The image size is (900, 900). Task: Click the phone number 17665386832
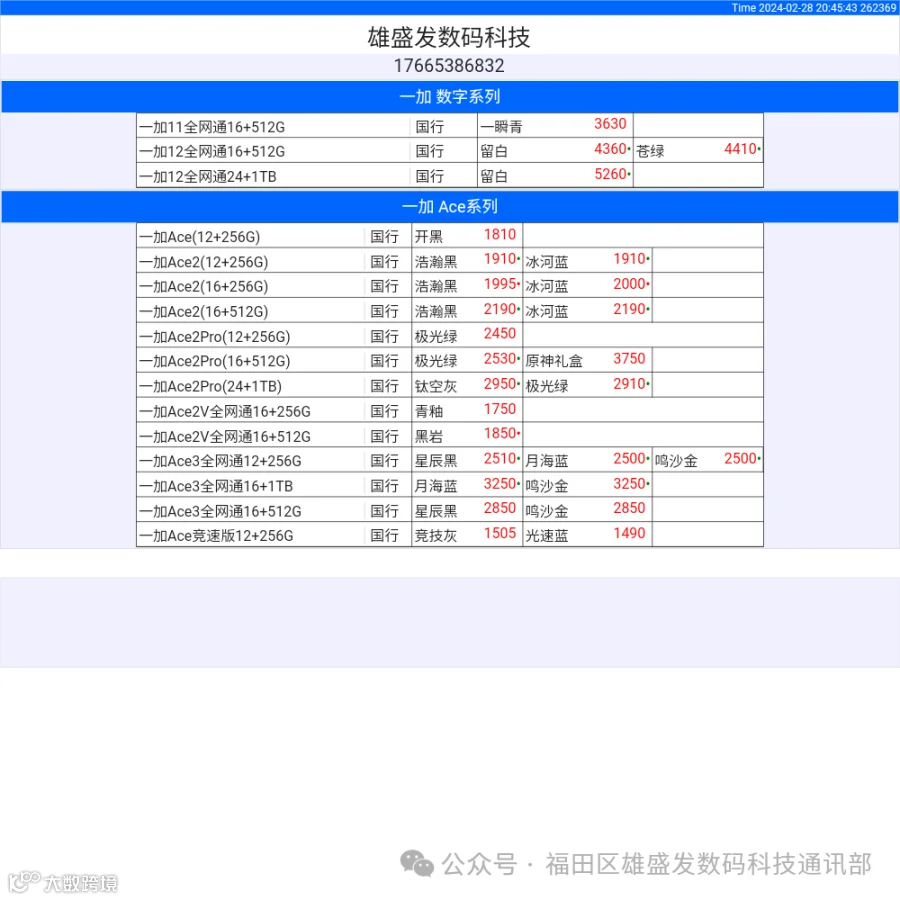[x=449, y=66]
